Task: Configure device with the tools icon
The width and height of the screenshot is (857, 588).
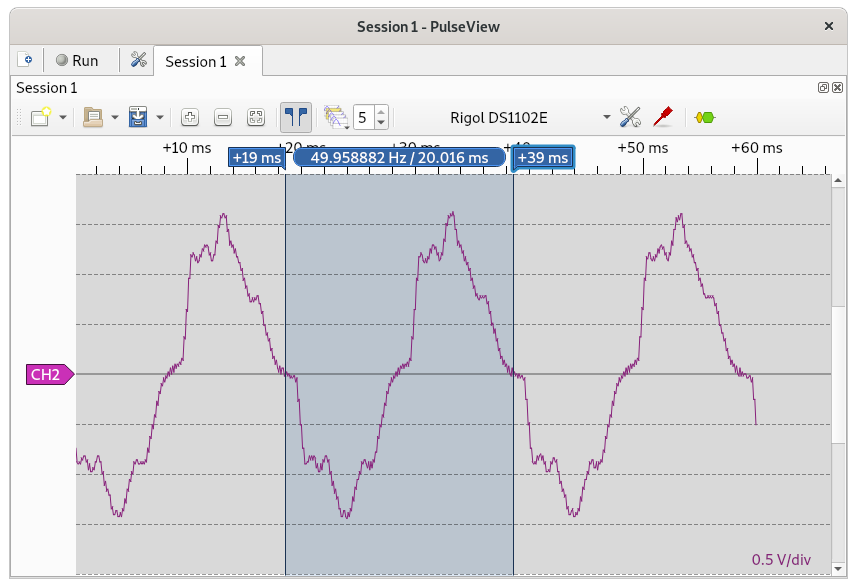Action: coord(630,117)
